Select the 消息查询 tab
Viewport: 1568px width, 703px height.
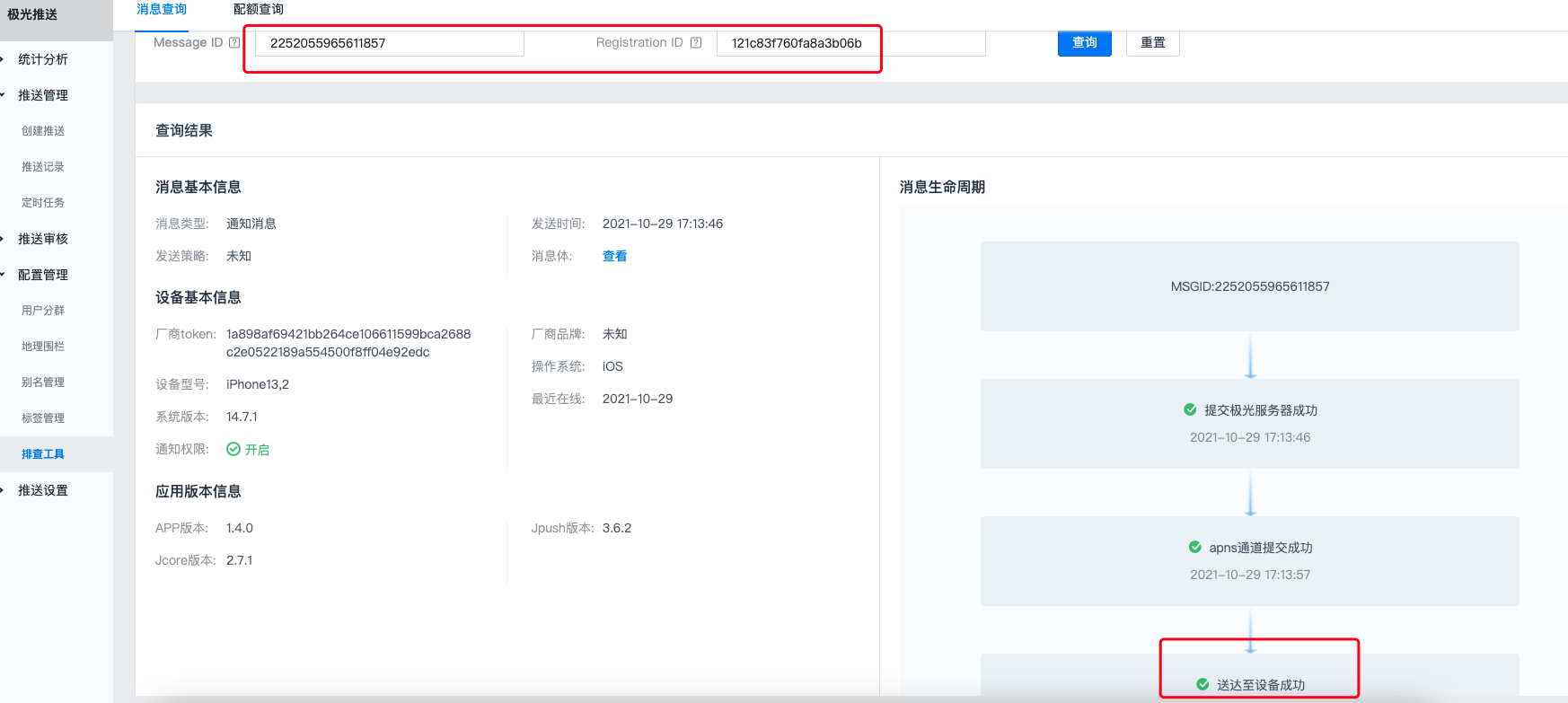tap(162, 9)
